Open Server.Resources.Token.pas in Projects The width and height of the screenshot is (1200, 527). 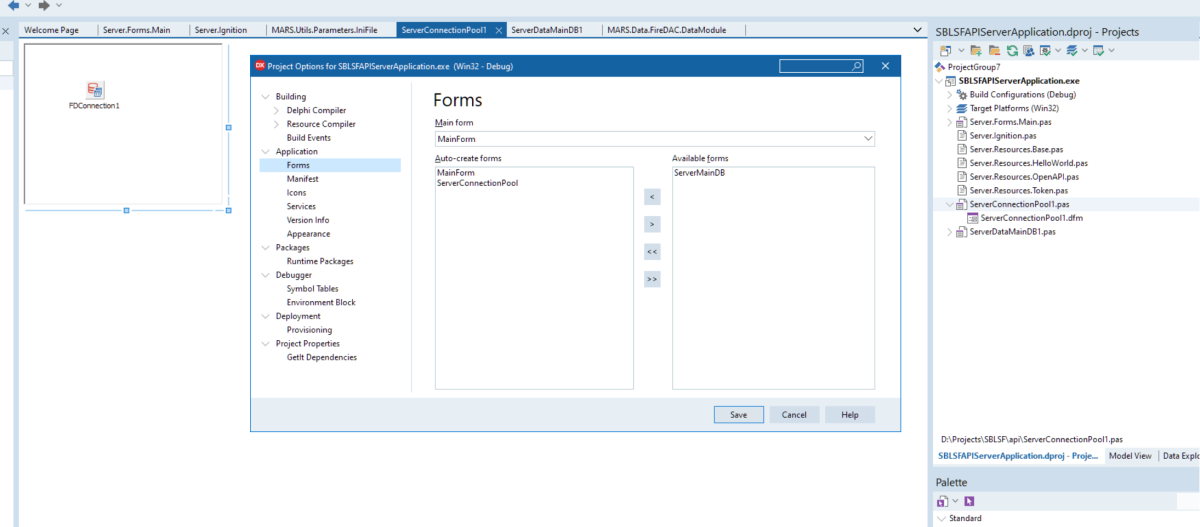click(x=1018, y=190)
